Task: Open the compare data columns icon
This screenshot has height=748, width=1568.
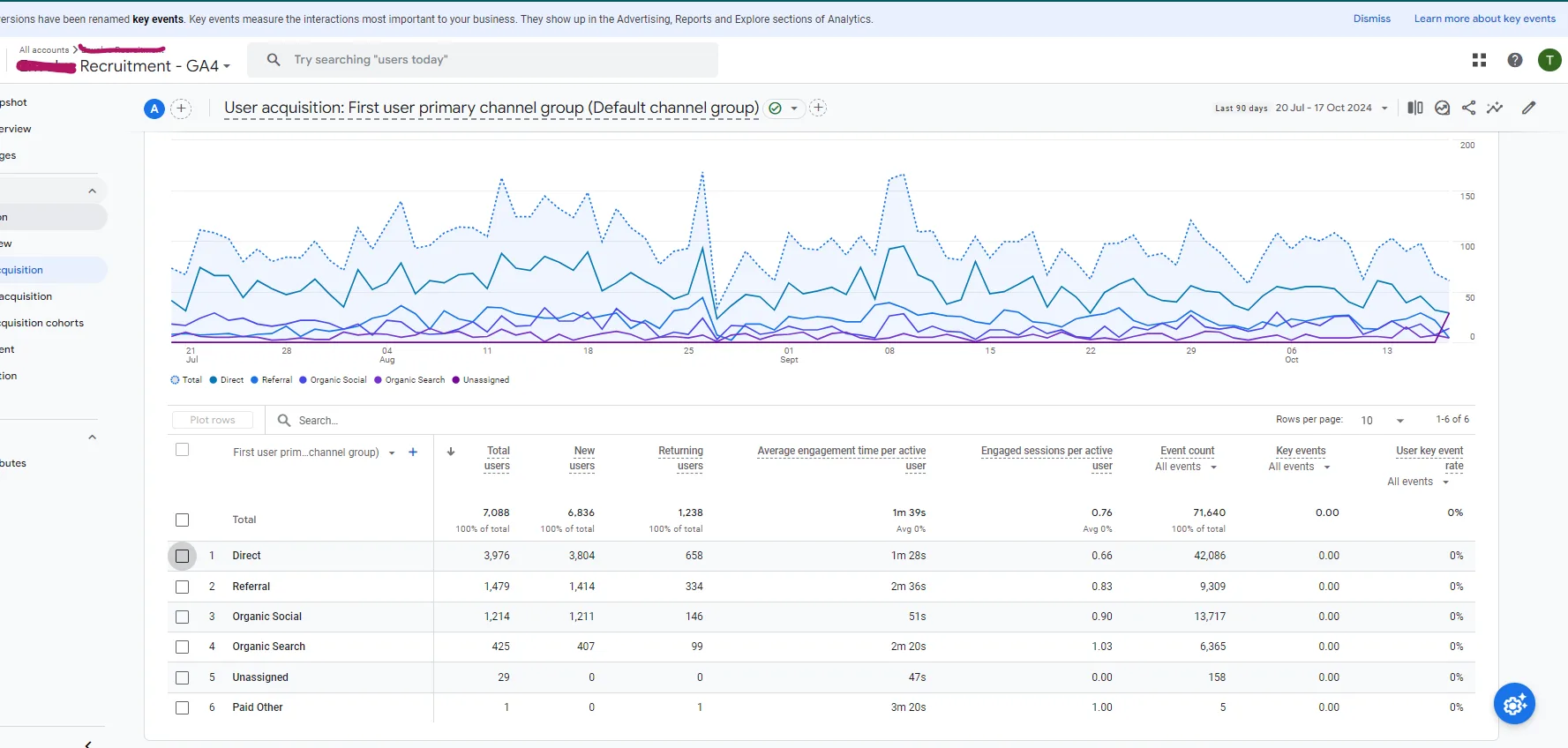Action: (x=1415, y=108)
